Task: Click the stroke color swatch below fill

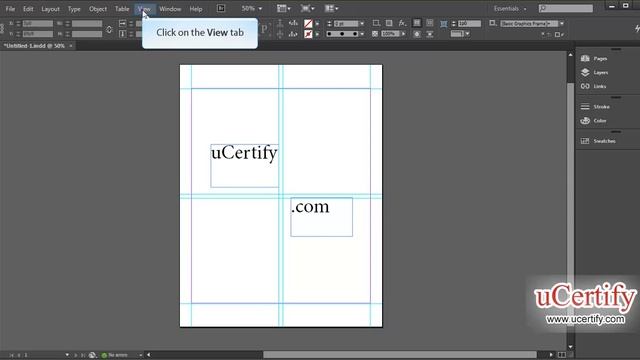Action: [x=308, y=34]
